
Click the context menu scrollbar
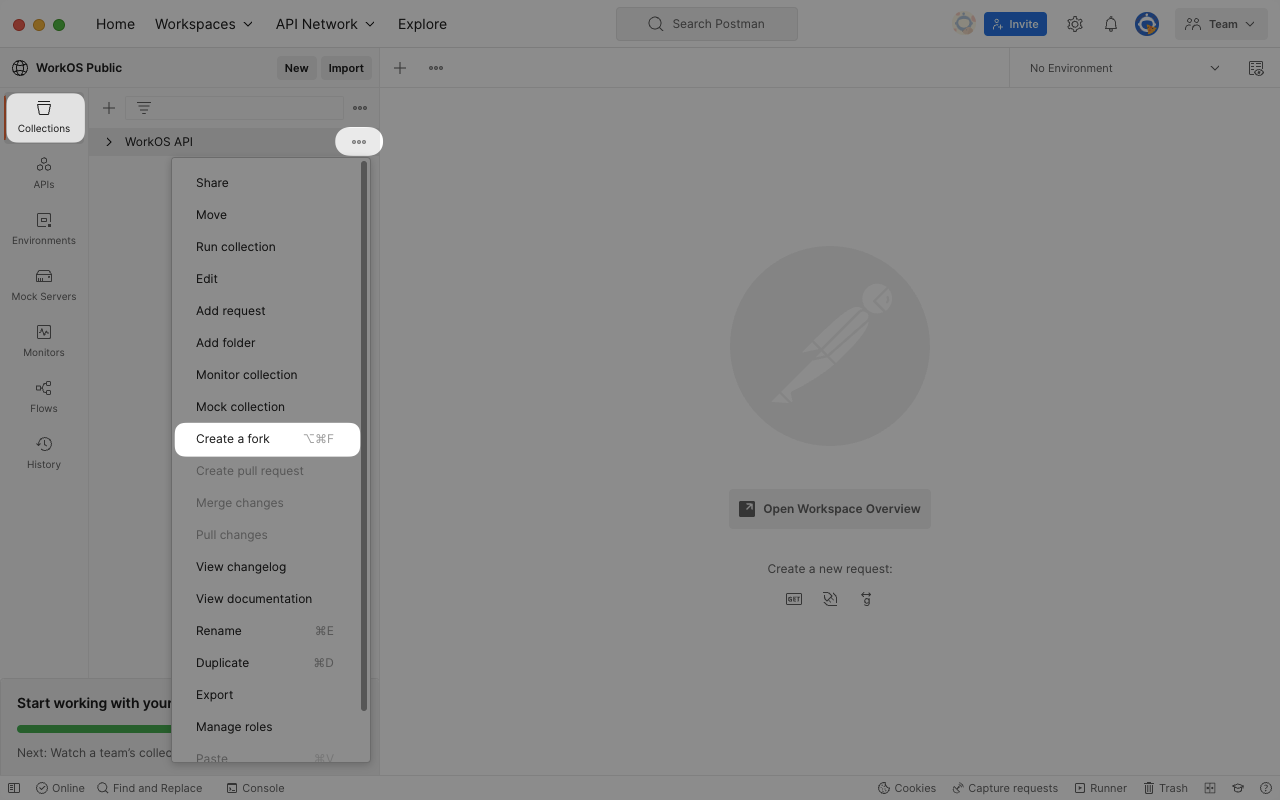pos(364,436)
